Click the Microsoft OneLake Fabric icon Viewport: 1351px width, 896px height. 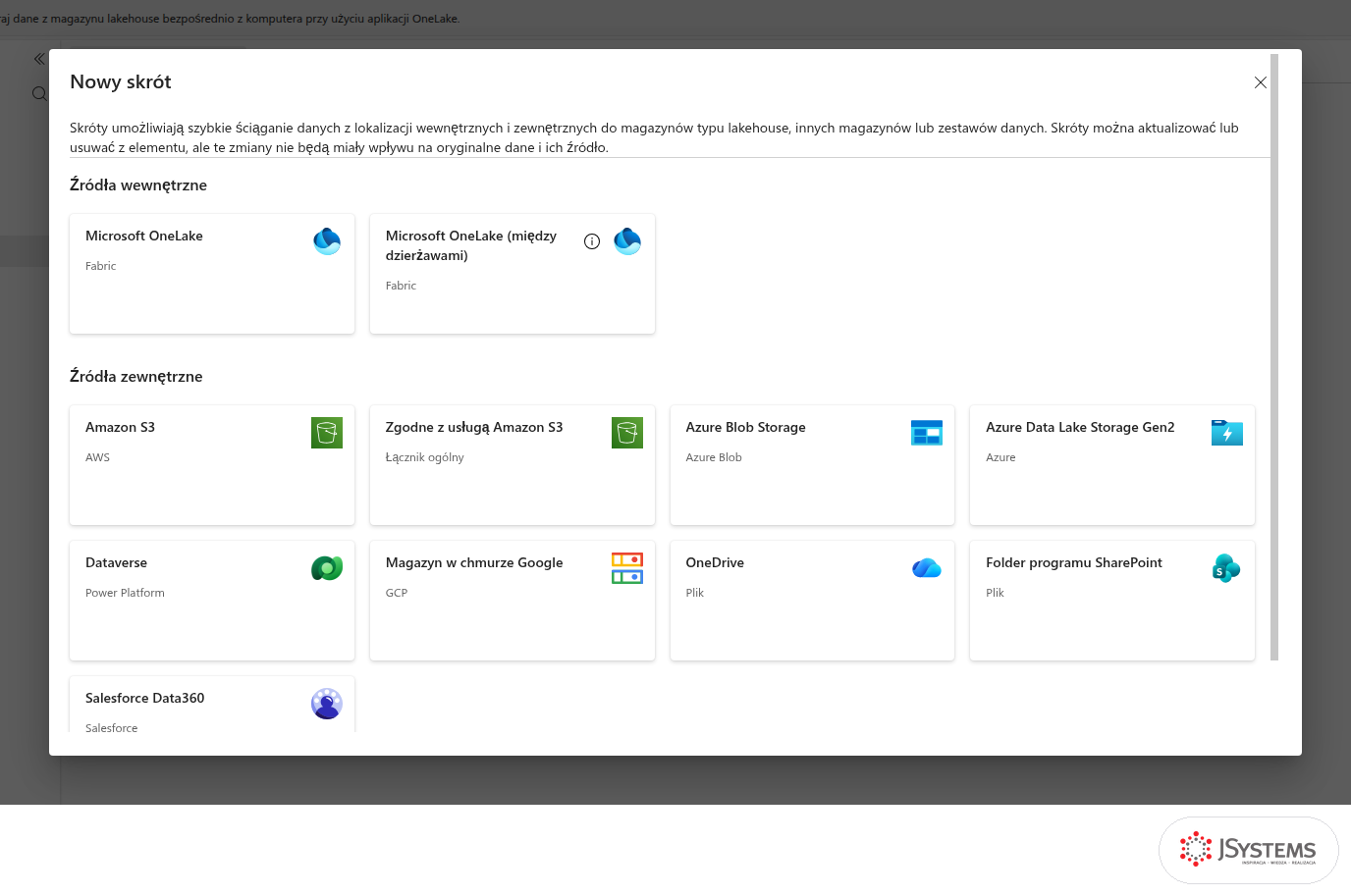click(x=327, y=241)
